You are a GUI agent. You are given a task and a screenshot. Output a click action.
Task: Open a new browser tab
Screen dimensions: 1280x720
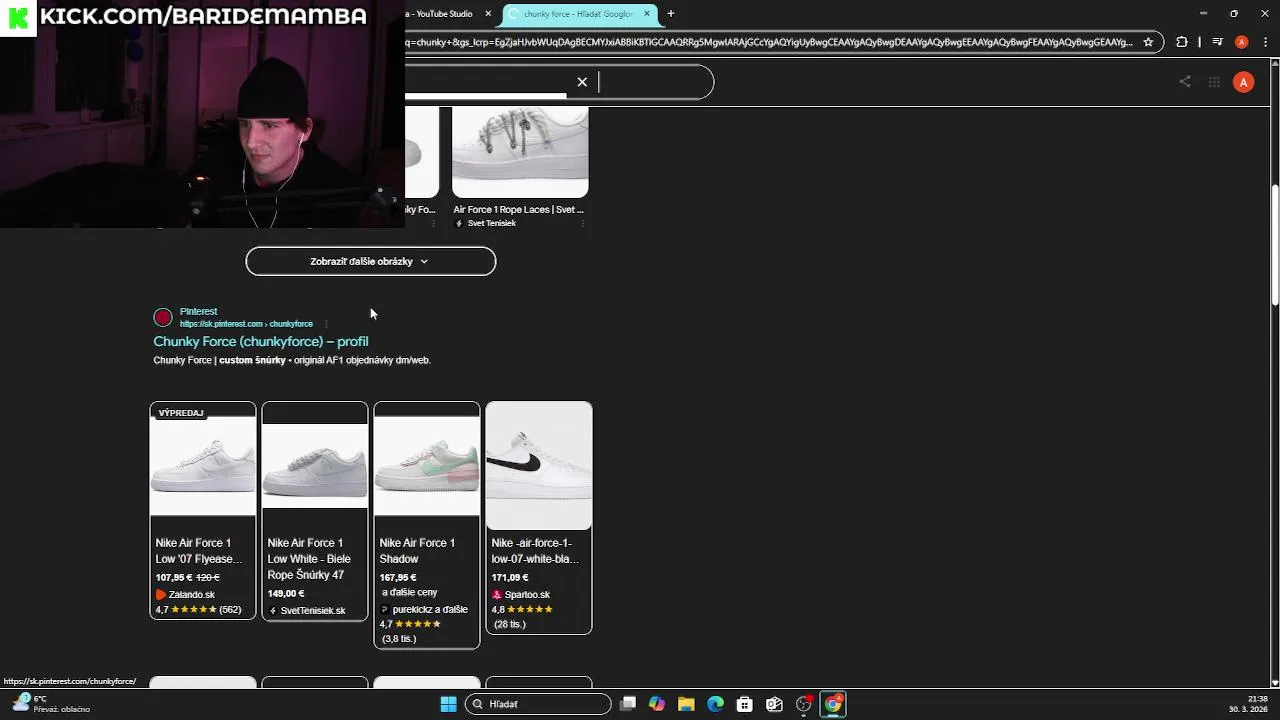coord(671,14)
